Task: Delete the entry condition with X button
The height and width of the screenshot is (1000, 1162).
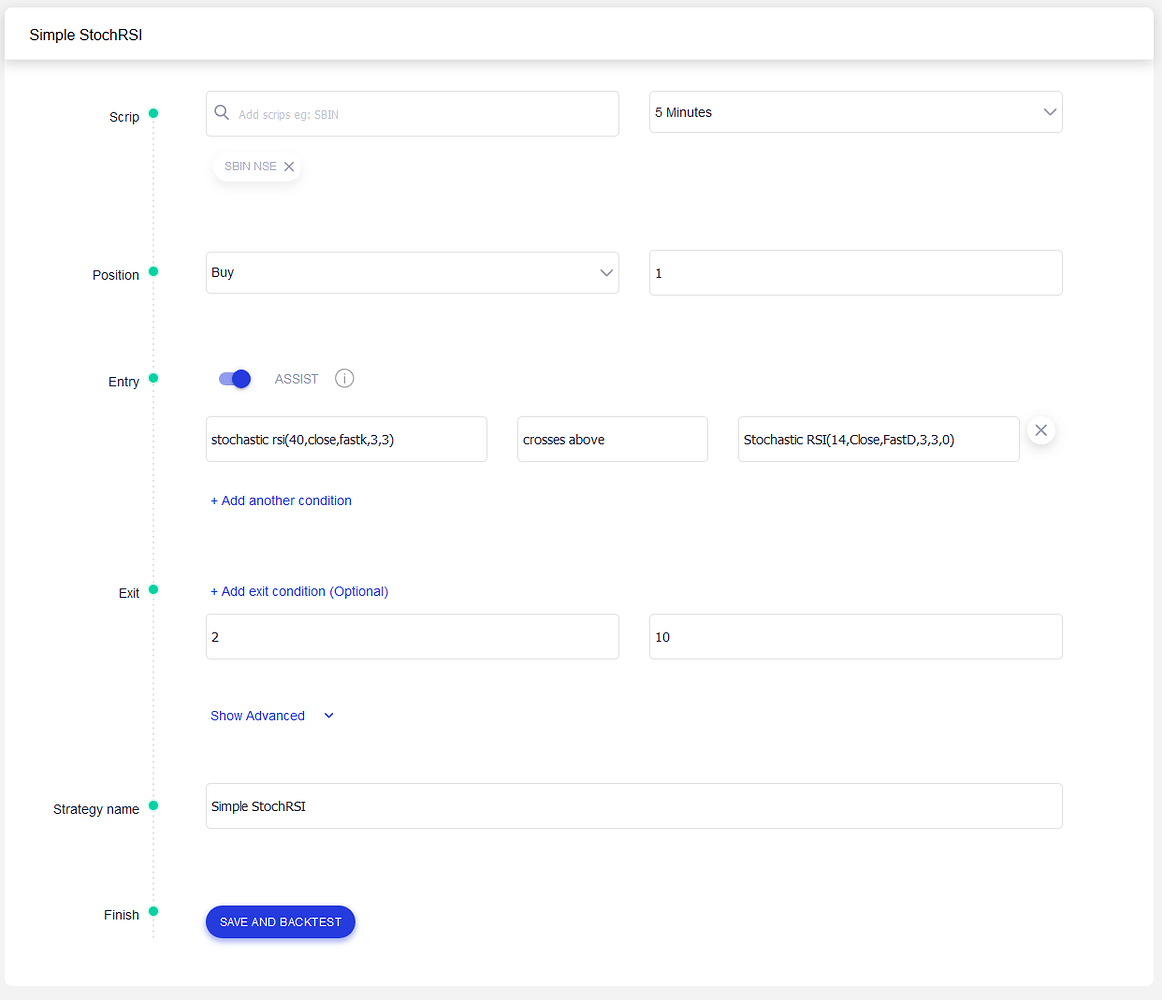Action: (x=1040, y=431)
